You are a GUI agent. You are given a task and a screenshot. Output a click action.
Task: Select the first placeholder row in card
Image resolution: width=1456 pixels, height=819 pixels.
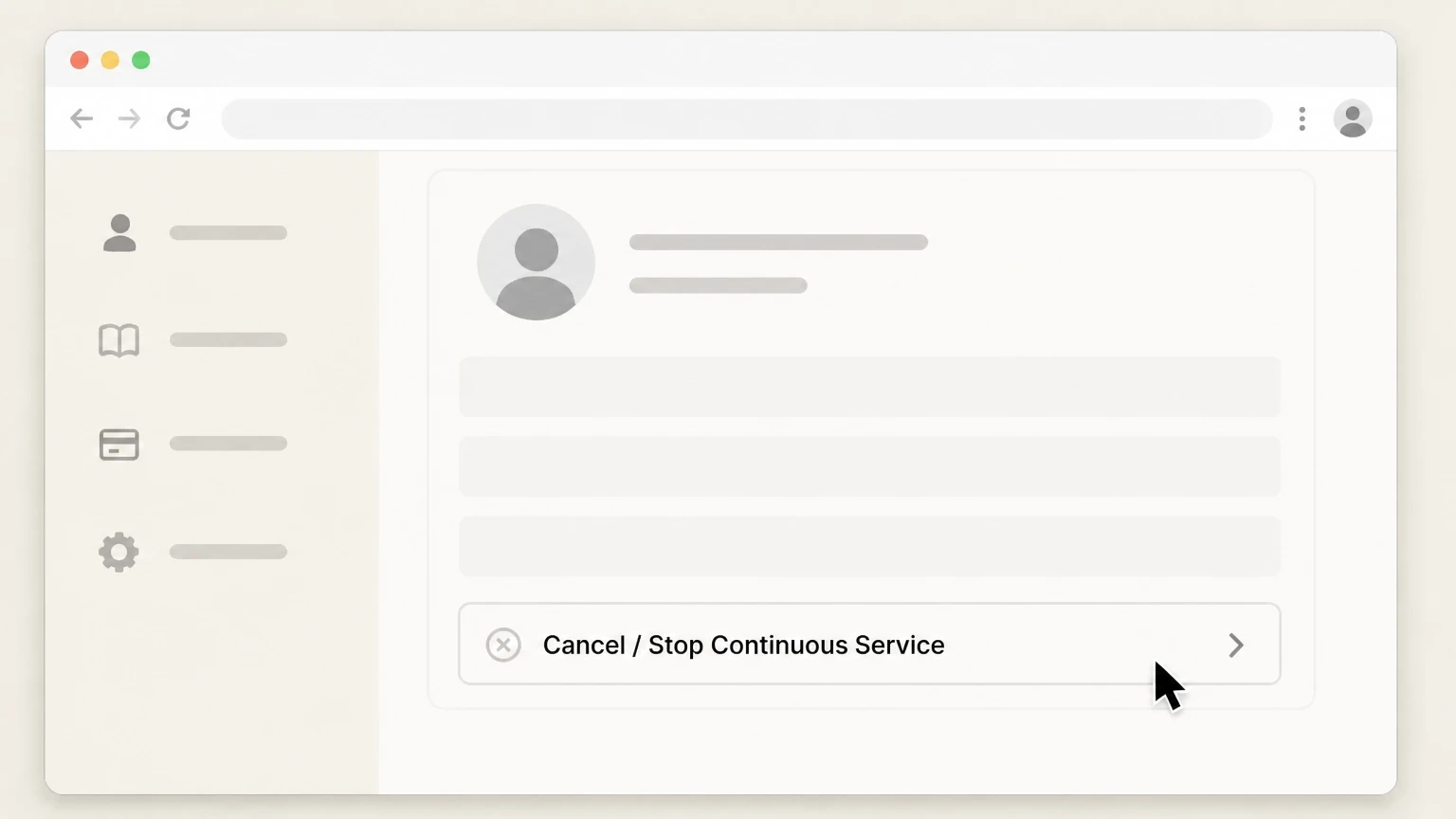coord(869,387)
